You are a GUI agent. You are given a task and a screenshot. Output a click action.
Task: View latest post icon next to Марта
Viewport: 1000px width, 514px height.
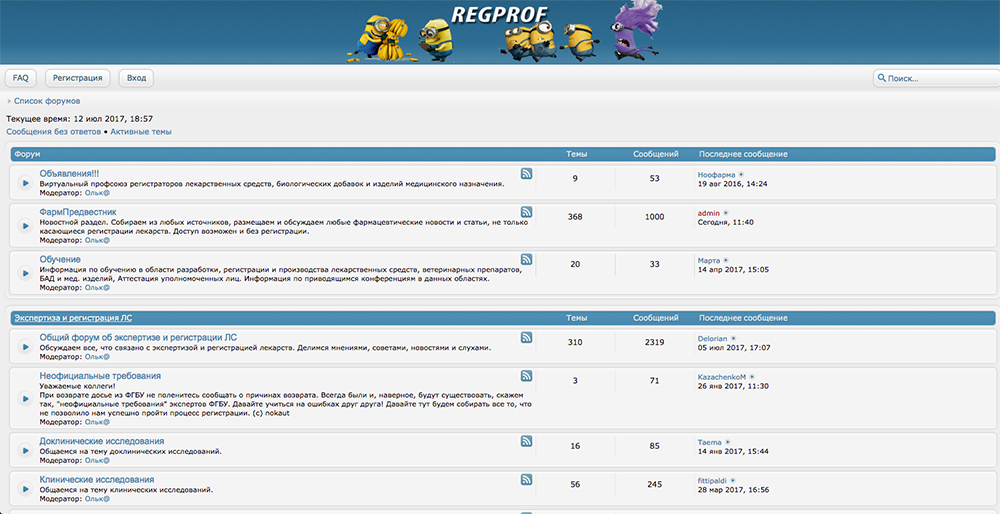click(x=726, y=261)
